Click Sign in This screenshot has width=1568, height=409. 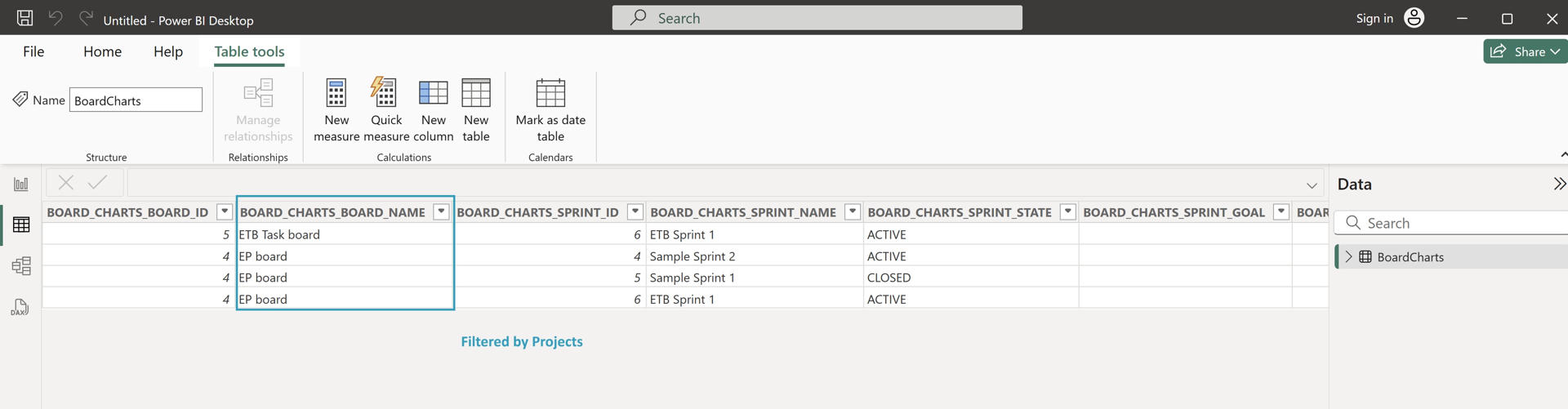coord(1374,18)
